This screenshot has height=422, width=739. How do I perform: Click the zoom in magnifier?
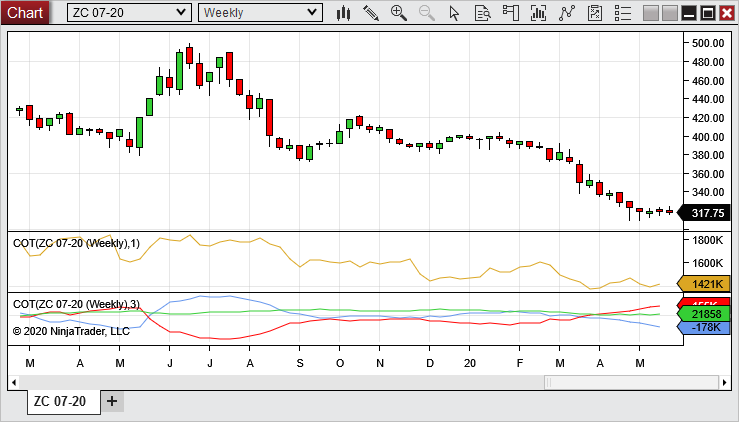tap(399, 13)
